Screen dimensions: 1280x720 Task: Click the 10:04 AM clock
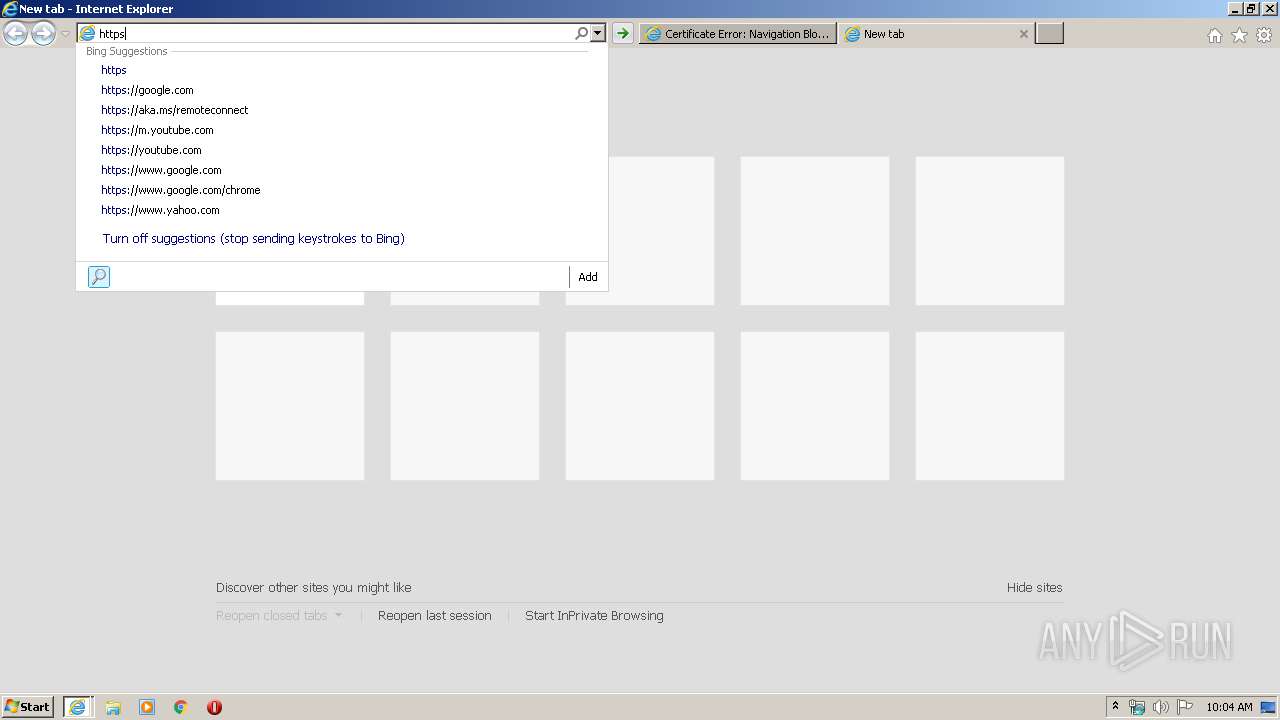(1229, 707)
